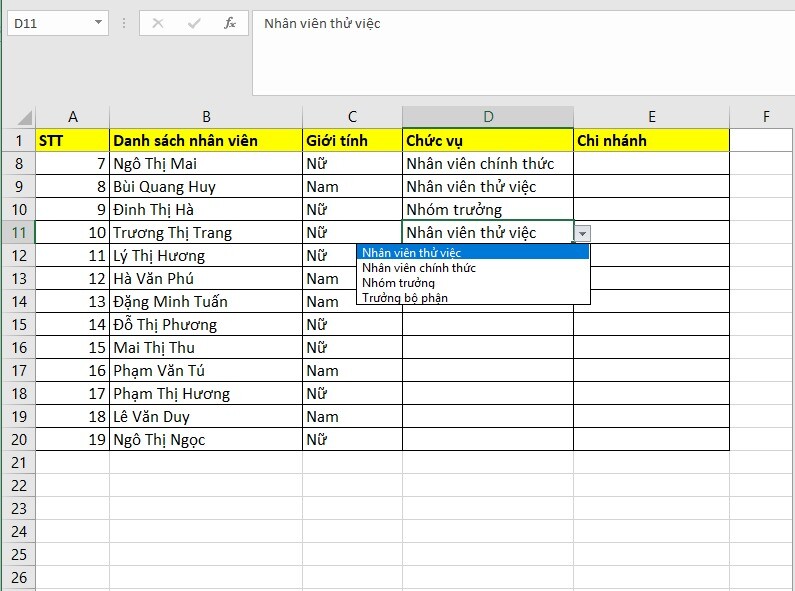795x591 pixels.
Task: Select column A header
Action: point(73,117)
